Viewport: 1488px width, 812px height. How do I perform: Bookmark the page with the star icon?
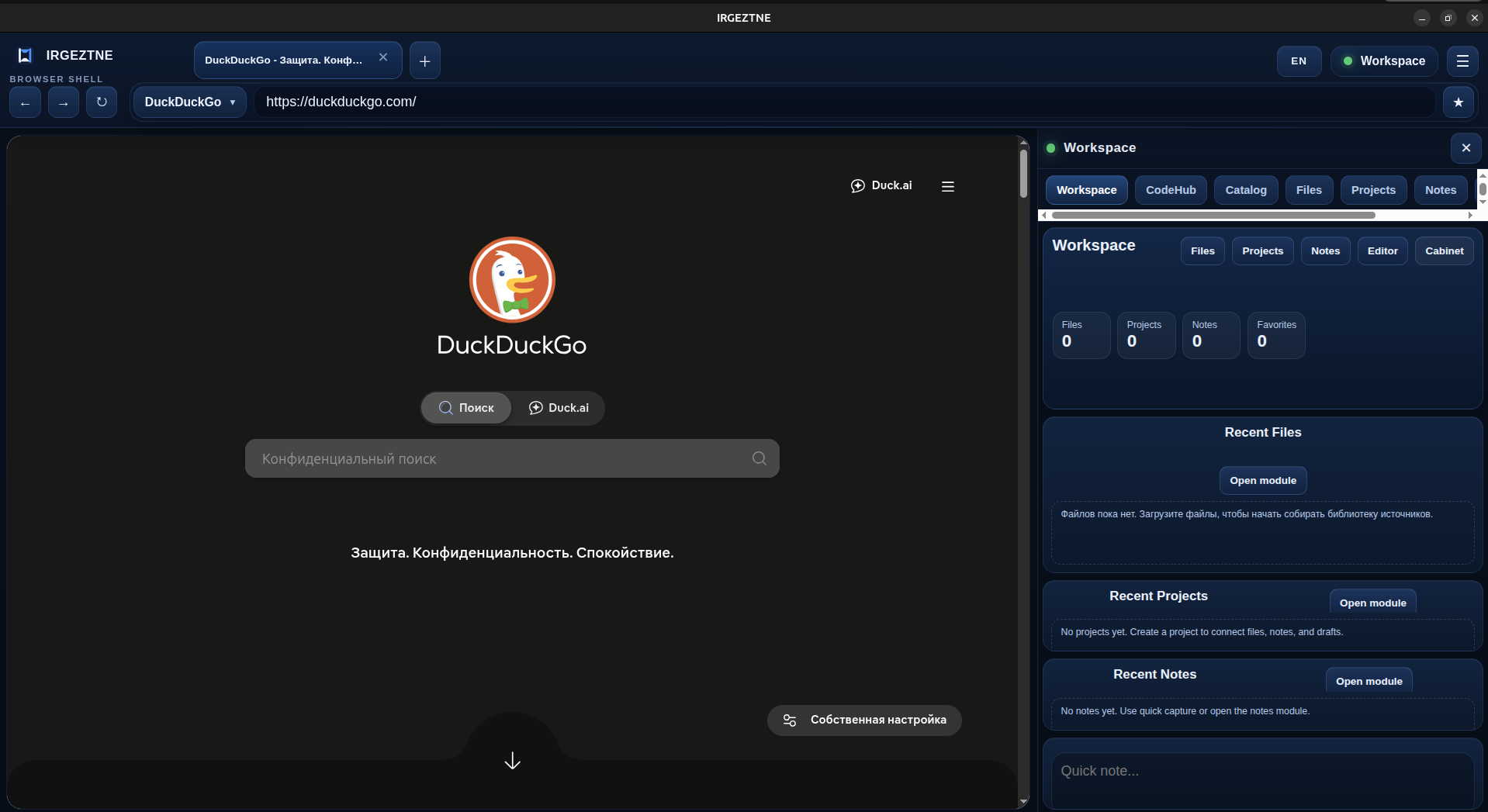(1459, 102)
